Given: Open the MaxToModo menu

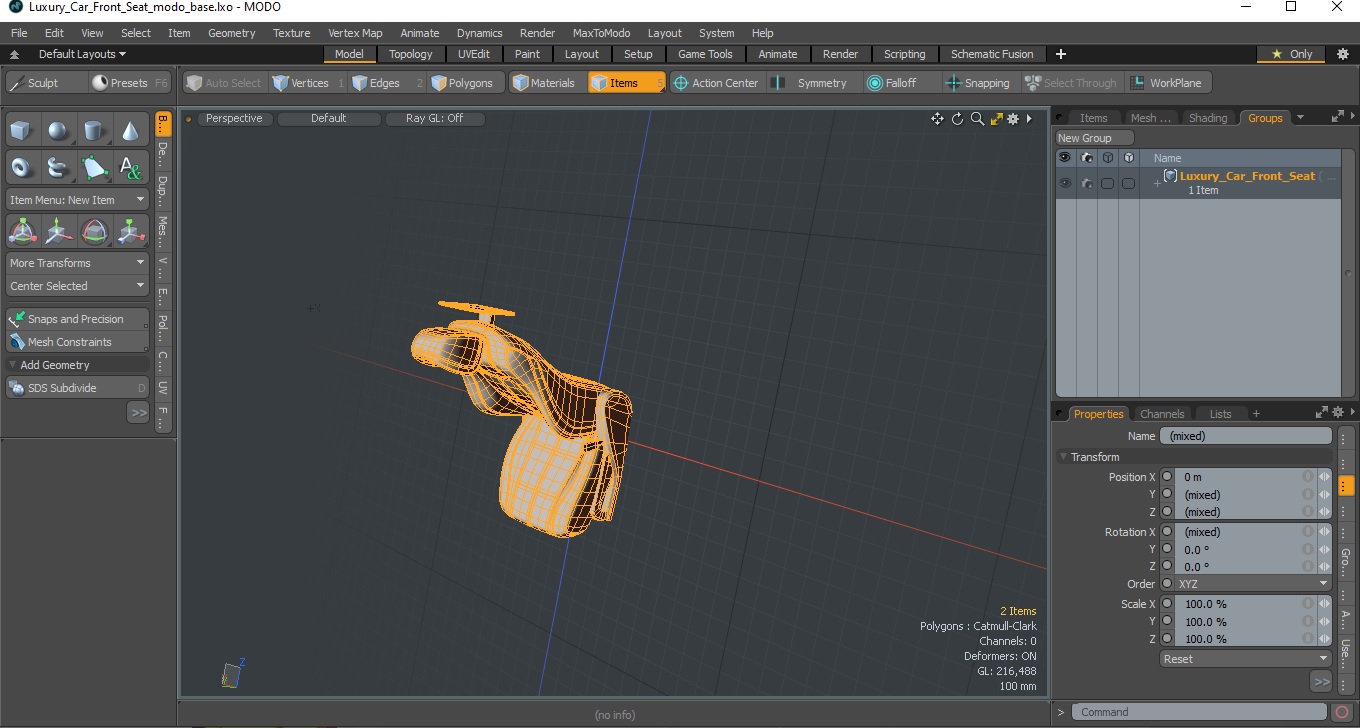Looking at the screenshot, I should pos(601,33).
